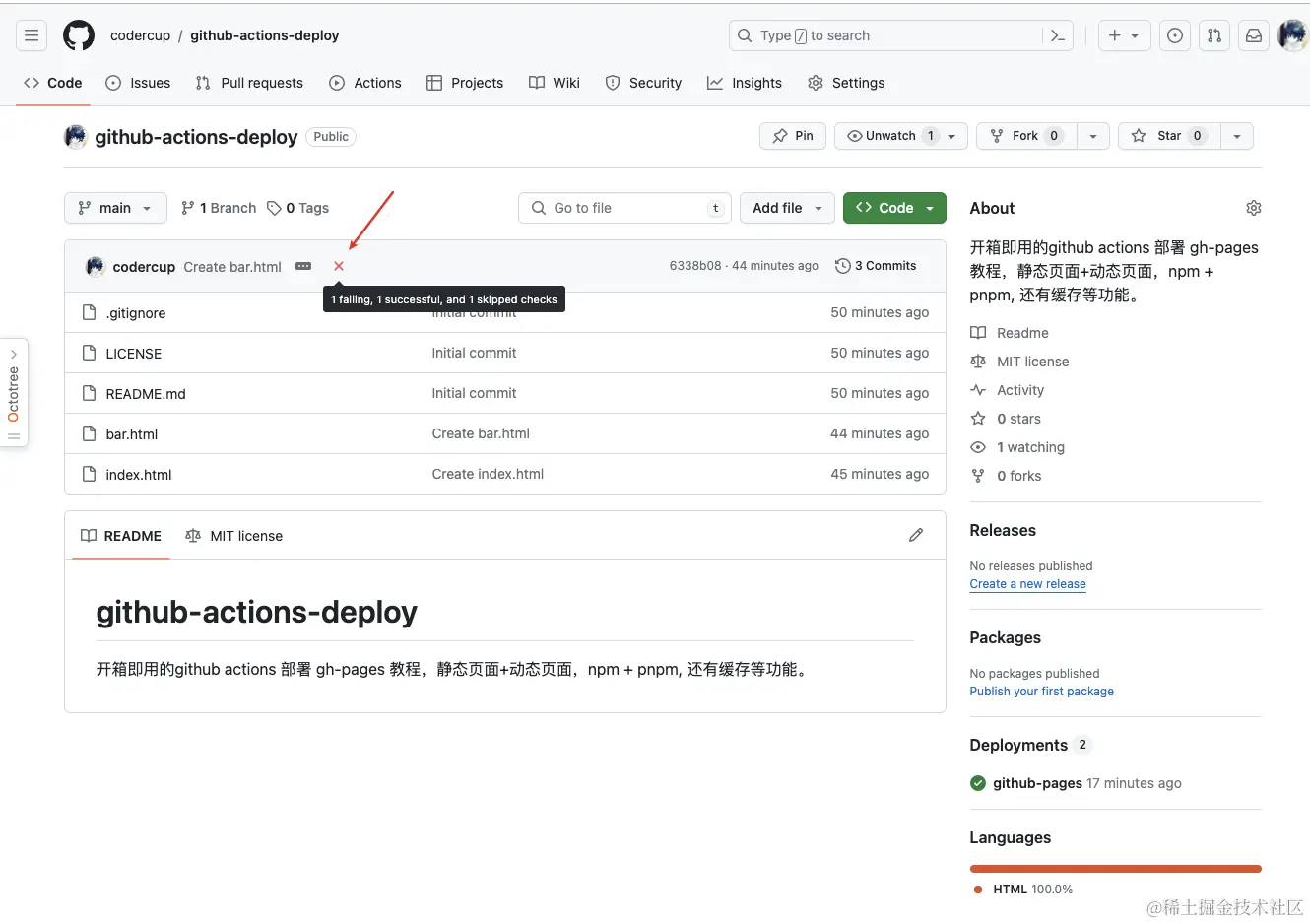Open 'Create index.html' commit message
This screenshot has height=924, width=1310.
coord(488,474)
